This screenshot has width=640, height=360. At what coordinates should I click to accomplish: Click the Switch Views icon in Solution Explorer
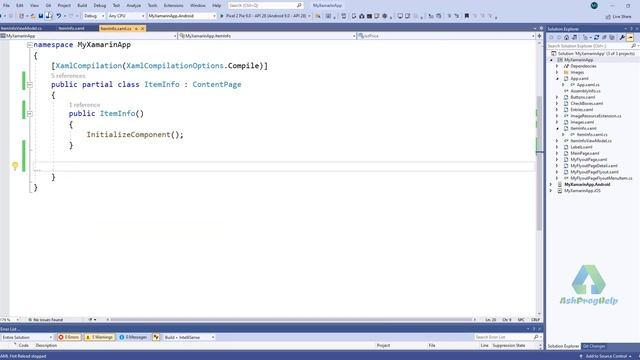574,38
